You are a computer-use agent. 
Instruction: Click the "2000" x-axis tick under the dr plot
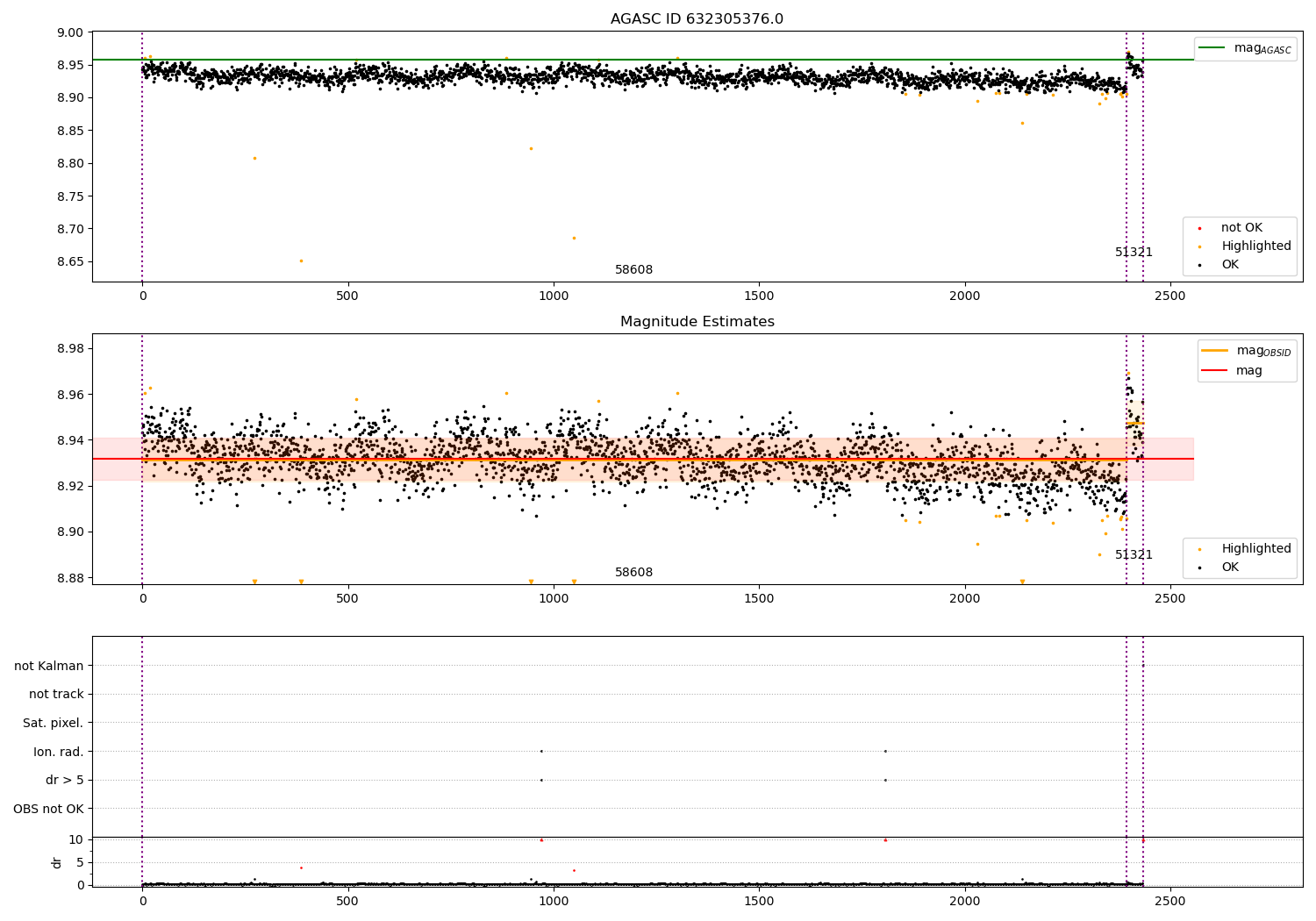point(965,902)
